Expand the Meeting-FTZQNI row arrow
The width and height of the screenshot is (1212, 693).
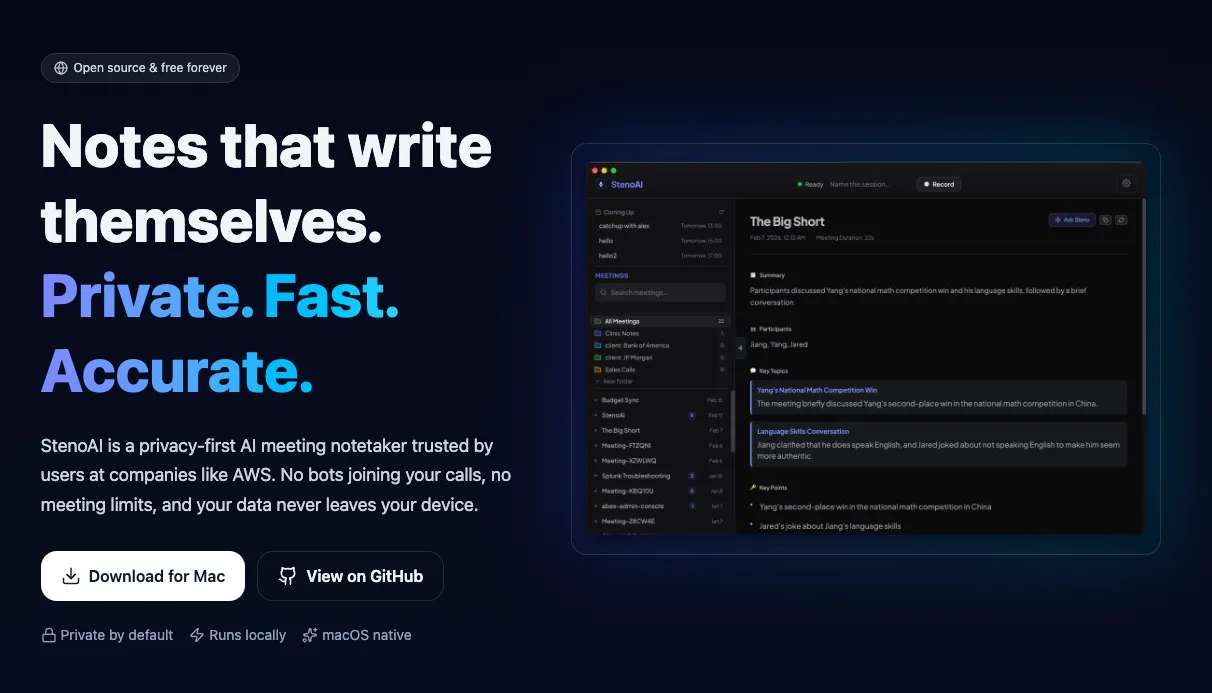(596, 445)
